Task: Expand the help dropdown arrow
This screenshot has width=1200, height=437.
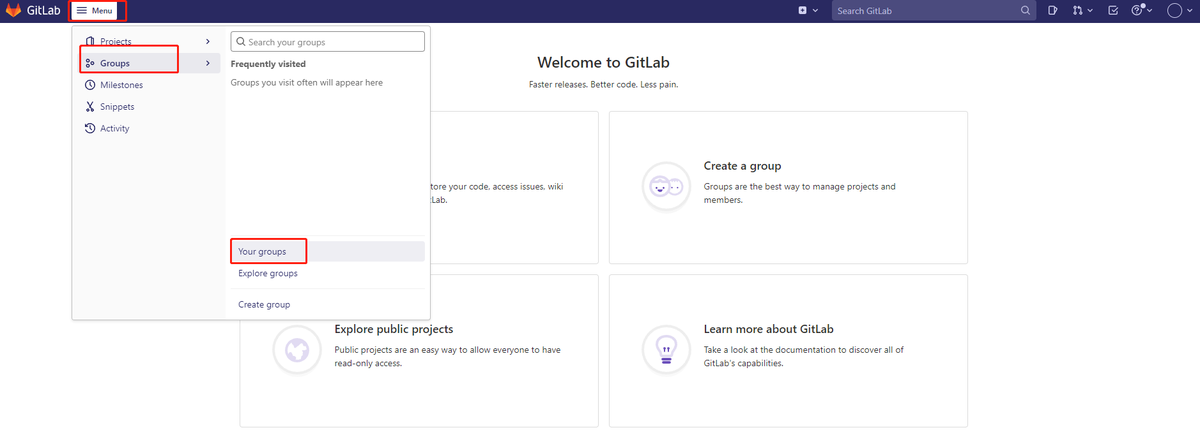Action: pos(1150,11)
